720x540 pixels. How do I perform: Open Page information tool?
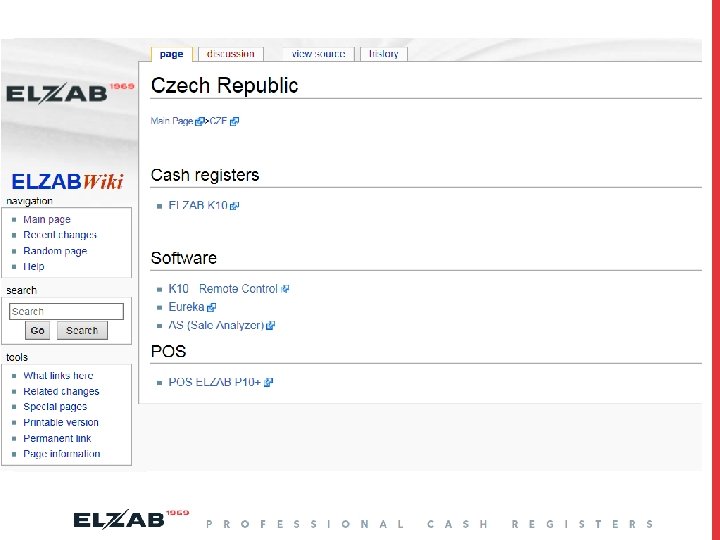[62, 454]
